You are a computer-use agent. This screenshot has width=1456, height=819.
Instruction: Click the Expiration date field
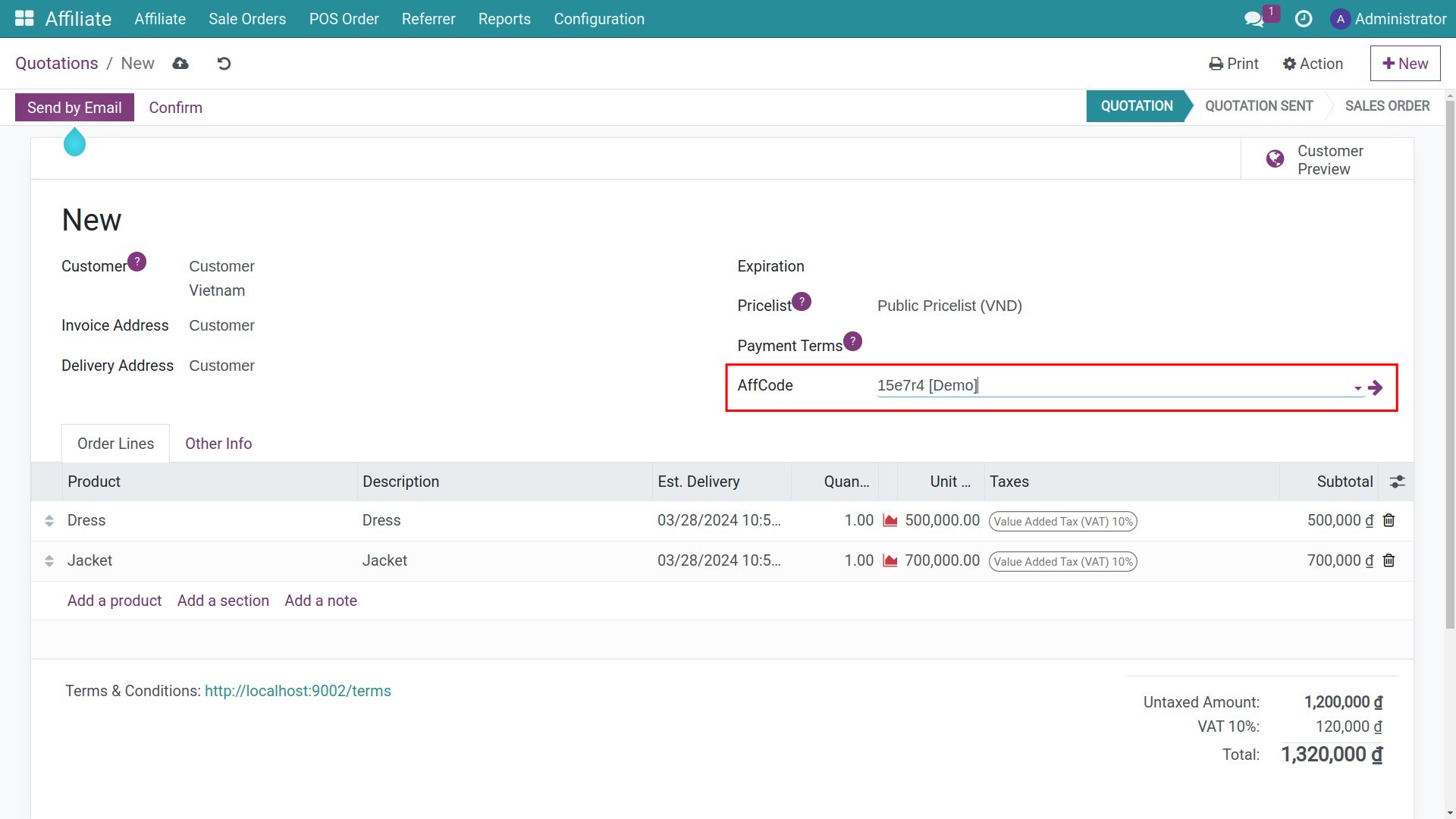pos(1130,266)
